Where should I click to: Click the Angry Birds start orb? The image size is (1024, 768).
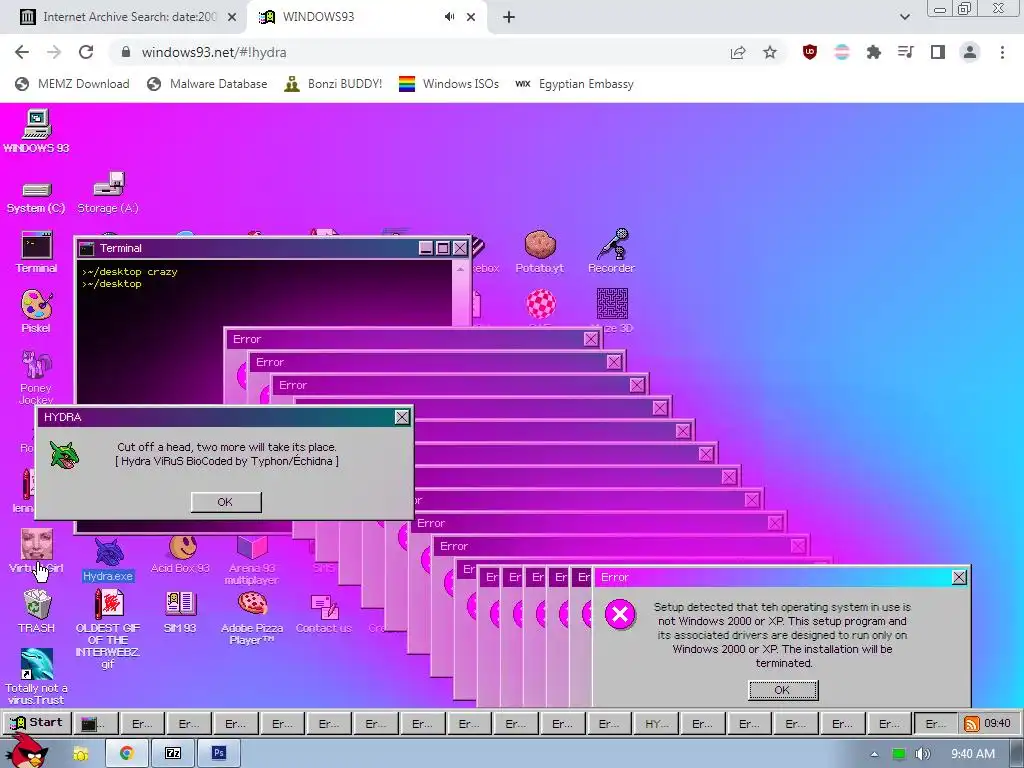(x=26, y=751)
